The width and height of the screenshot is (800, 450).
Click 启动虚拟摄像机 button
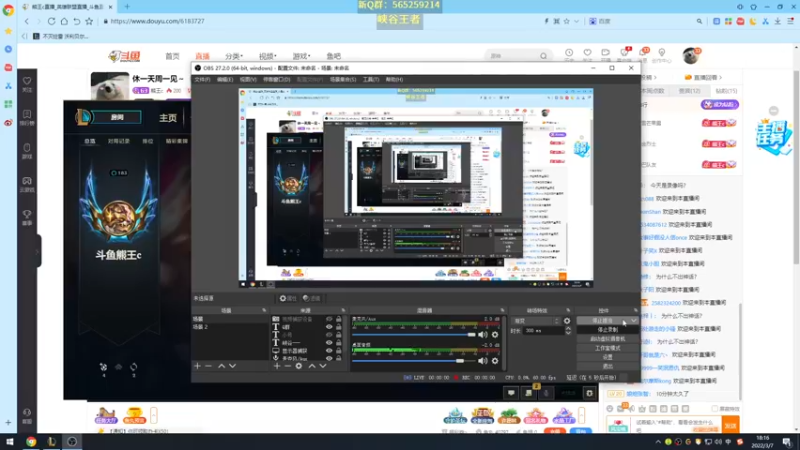point(607,339)
